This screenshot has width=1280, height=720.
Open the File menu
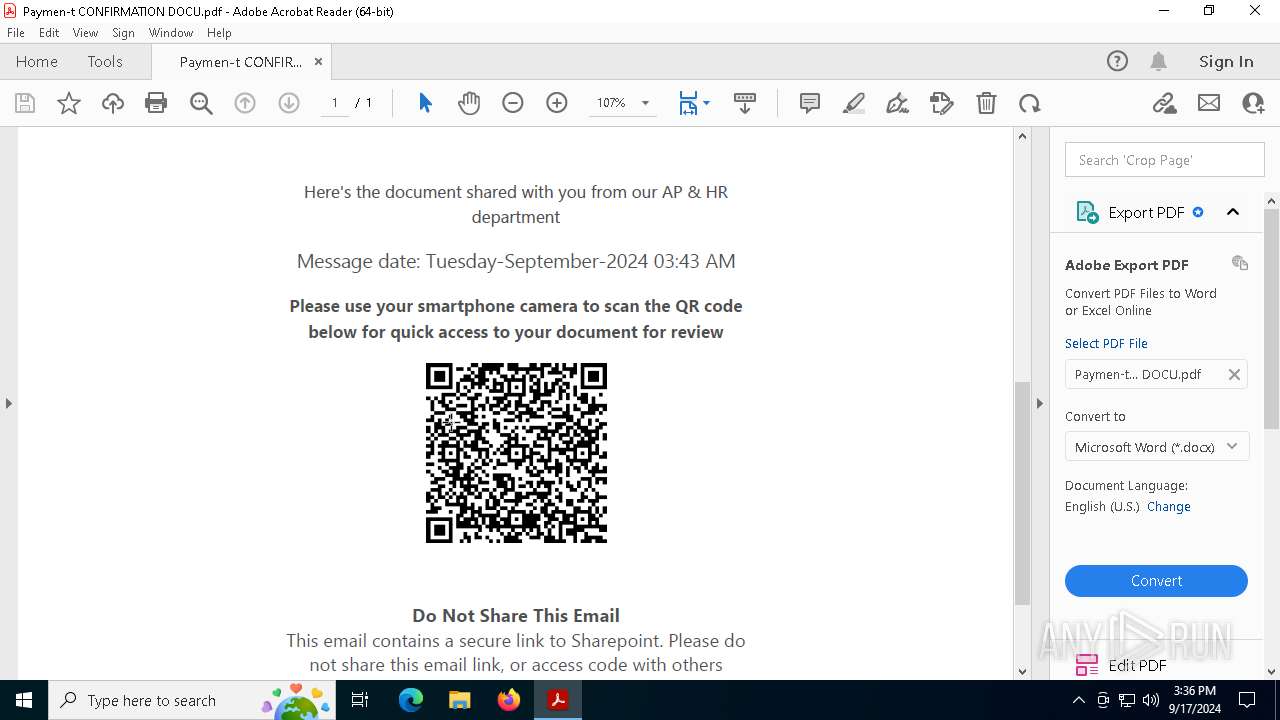pyautogui.click(x=16, y=33)
